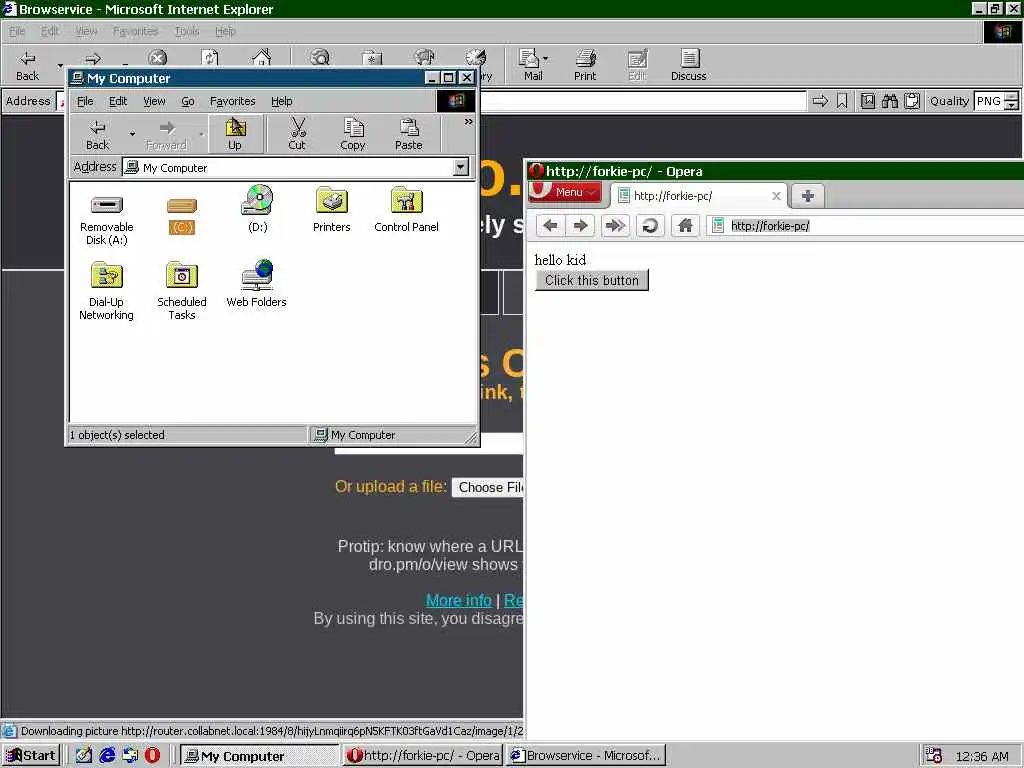
Task: Expand the My Computer address dropdown
Action: point(460,167)
